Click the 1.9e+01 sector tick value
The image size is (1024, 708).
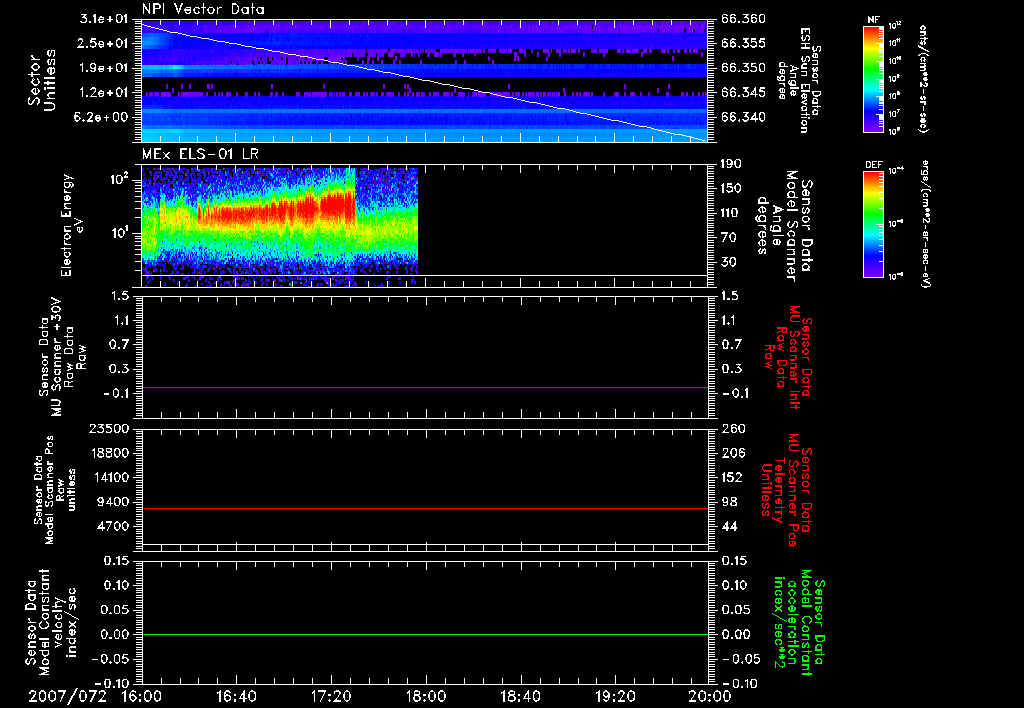tap(104, 68)
